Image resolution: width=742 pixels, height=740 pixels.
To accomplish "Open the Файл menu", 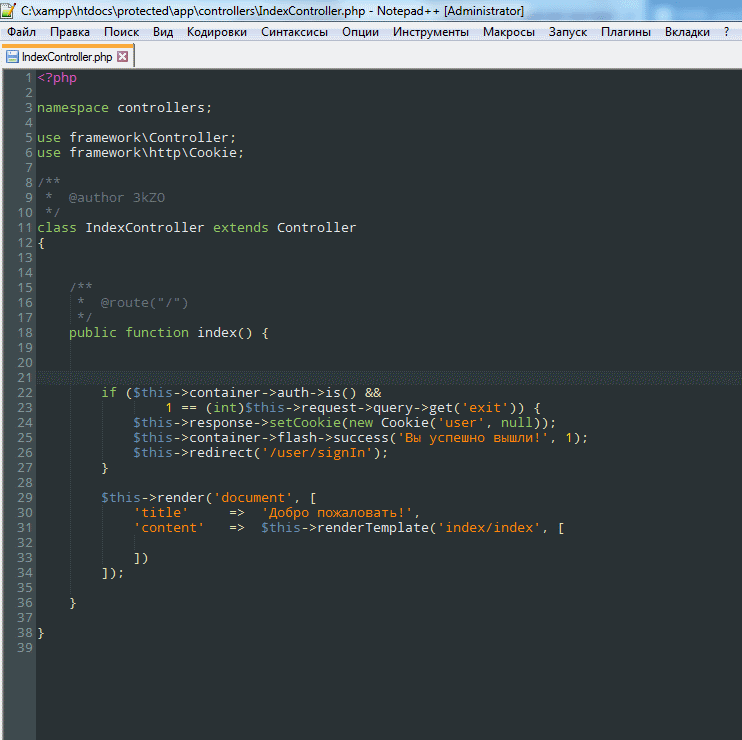I will (x=21, y=32).
